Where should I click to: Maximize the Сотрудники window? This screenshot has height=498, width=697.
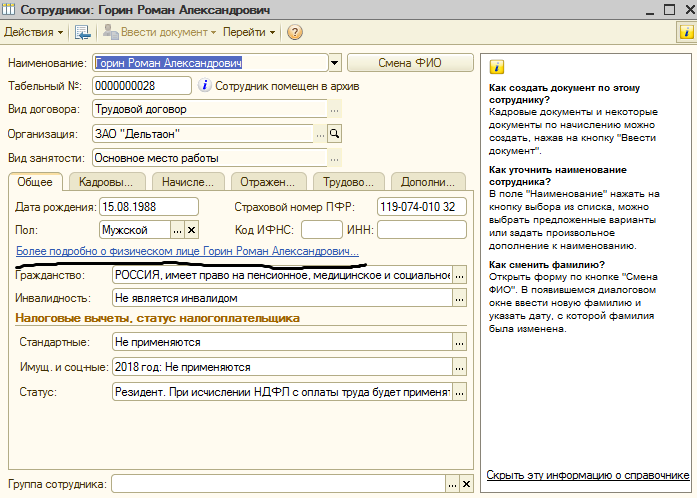click(x=669, y=9)
